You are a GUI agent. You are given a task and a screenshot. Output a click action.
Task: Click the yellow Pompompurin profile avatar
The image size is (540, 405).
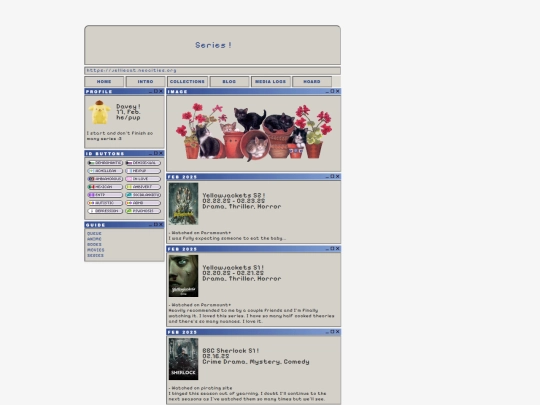[x=99, y=112]
